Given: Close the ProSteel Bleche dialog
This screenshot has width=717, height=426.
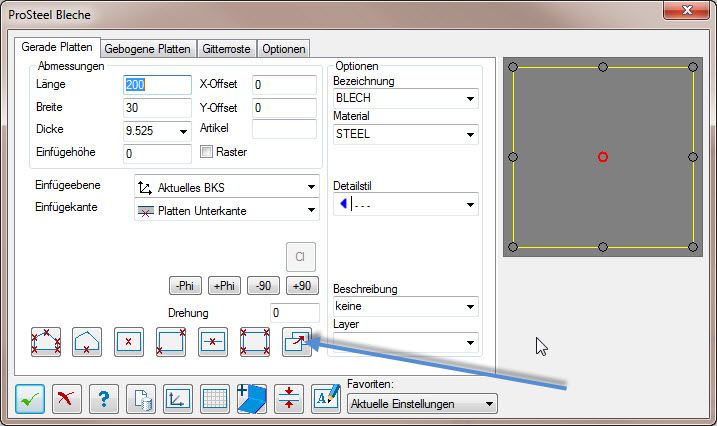Looking at the screenshot, I should (686, 10).
